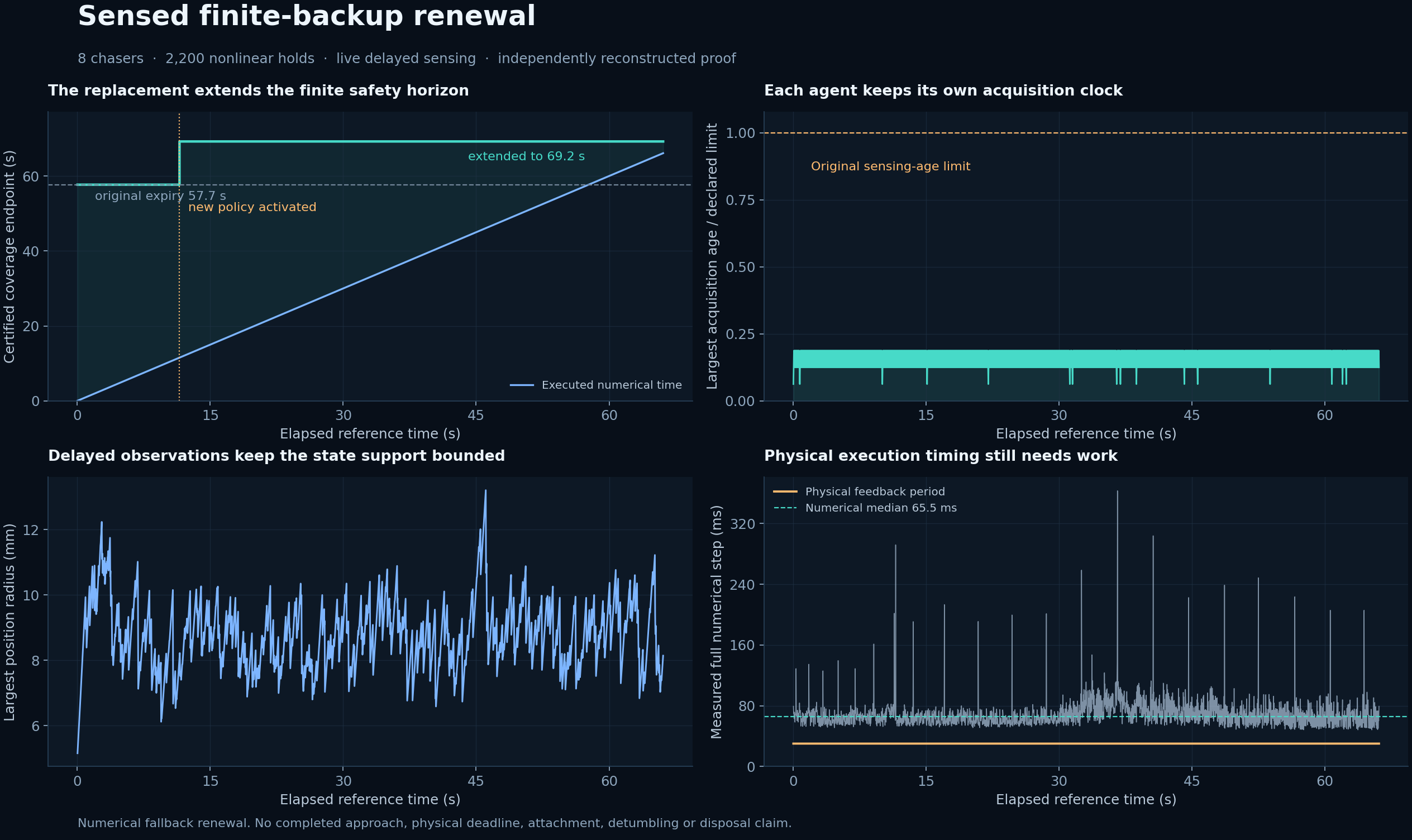Click the x-axis label under the numerical step chart
This screenshot has height=840, width=1412.
coord(1086,799)
